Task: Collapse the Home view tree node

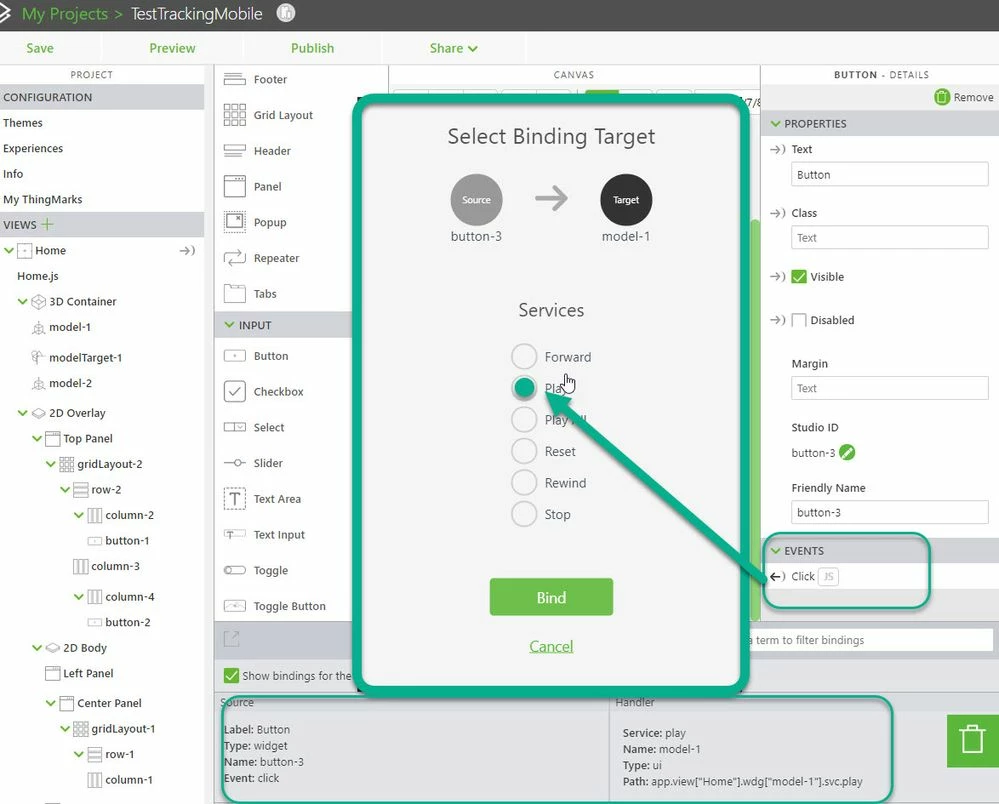Action: point(9,250)
